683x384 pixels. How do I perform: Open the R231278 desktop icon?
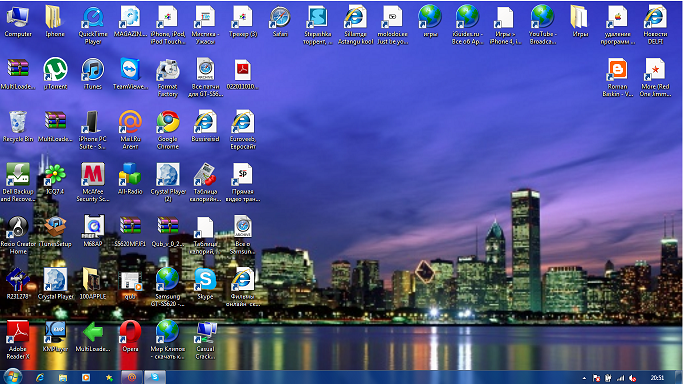click(x=18, y=284)
